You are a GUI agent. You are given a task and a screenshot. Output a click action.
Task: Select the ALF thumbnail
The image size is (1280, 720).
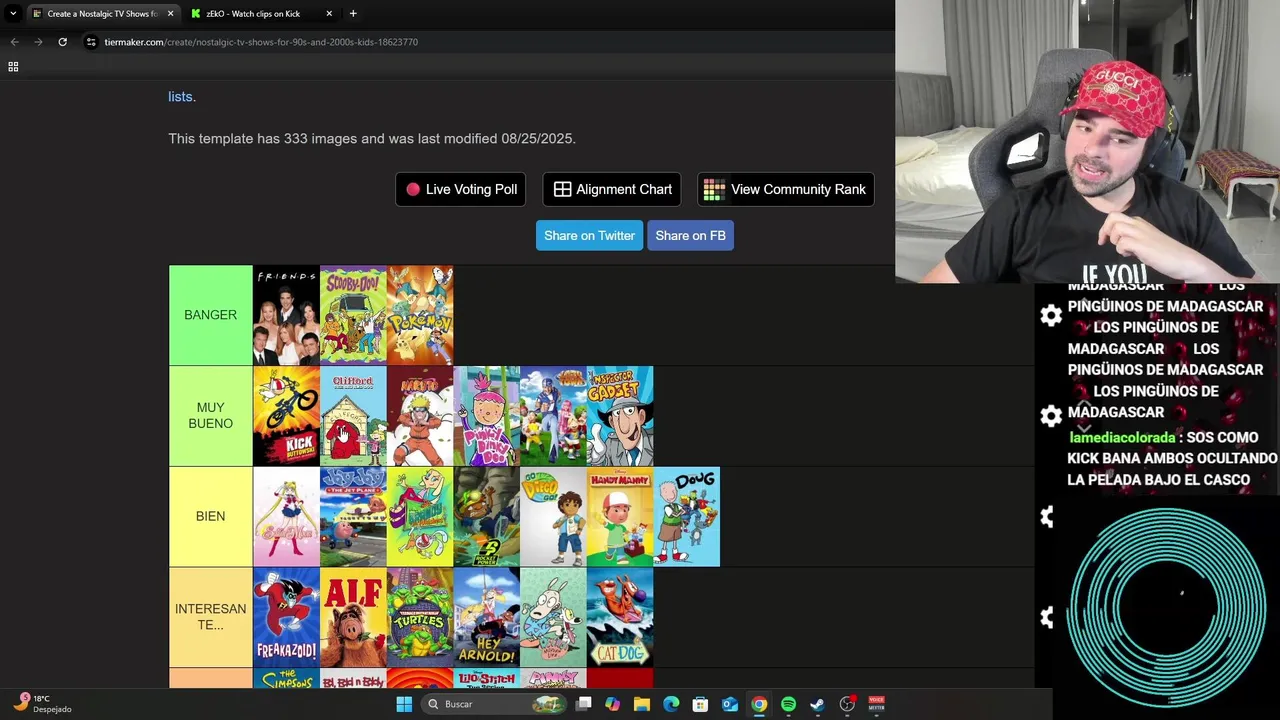(x=353, y=617)
